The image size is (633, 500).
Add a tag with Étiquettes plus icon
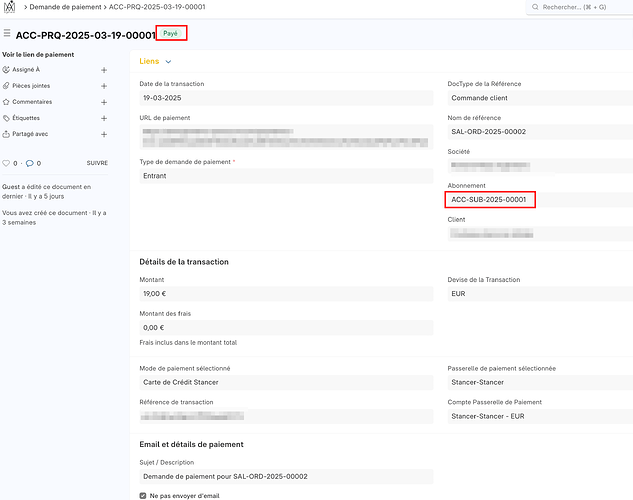104,118
